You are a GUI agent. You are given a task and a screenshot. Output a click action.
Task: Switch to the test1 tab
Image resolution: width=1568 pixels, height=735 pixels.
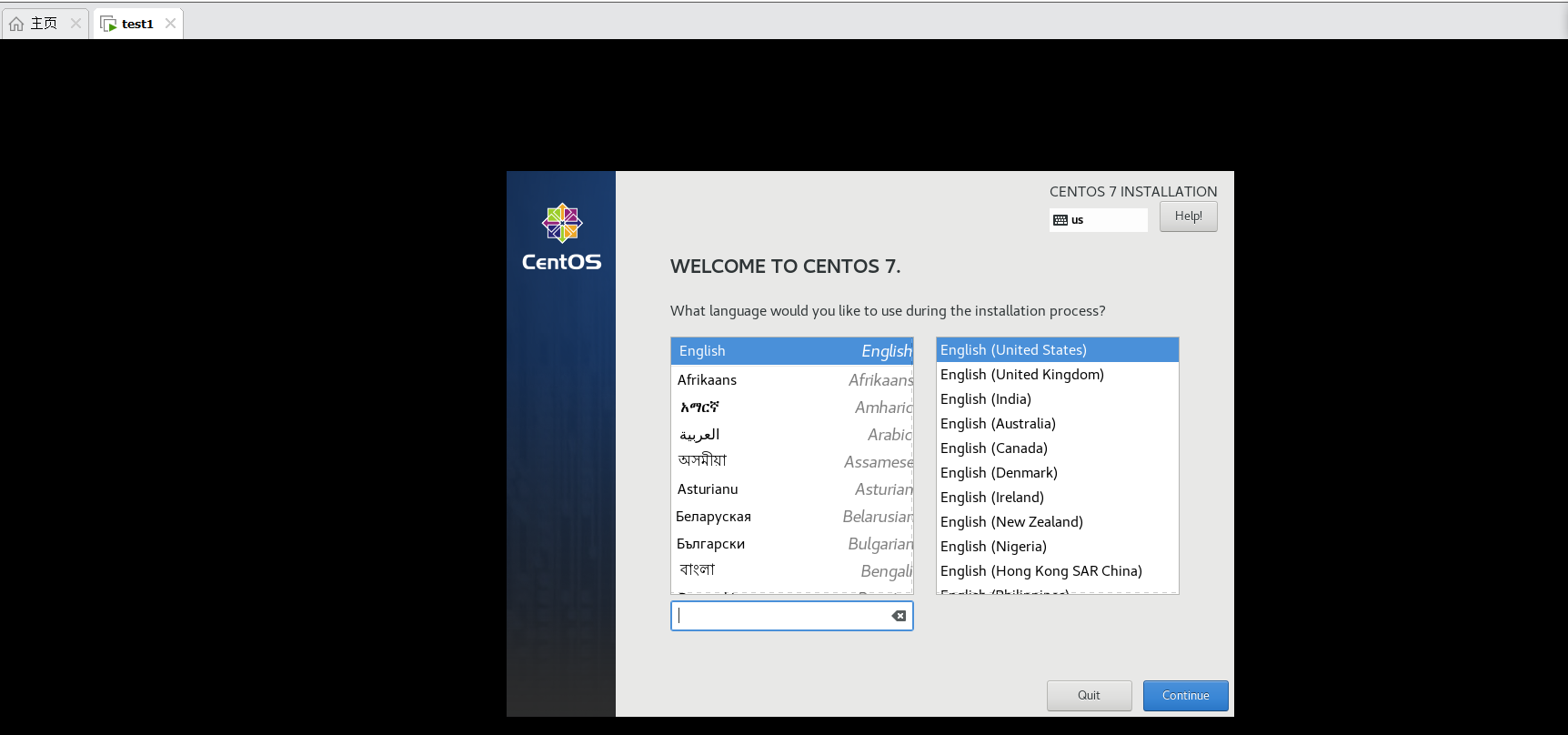point(137,24)
